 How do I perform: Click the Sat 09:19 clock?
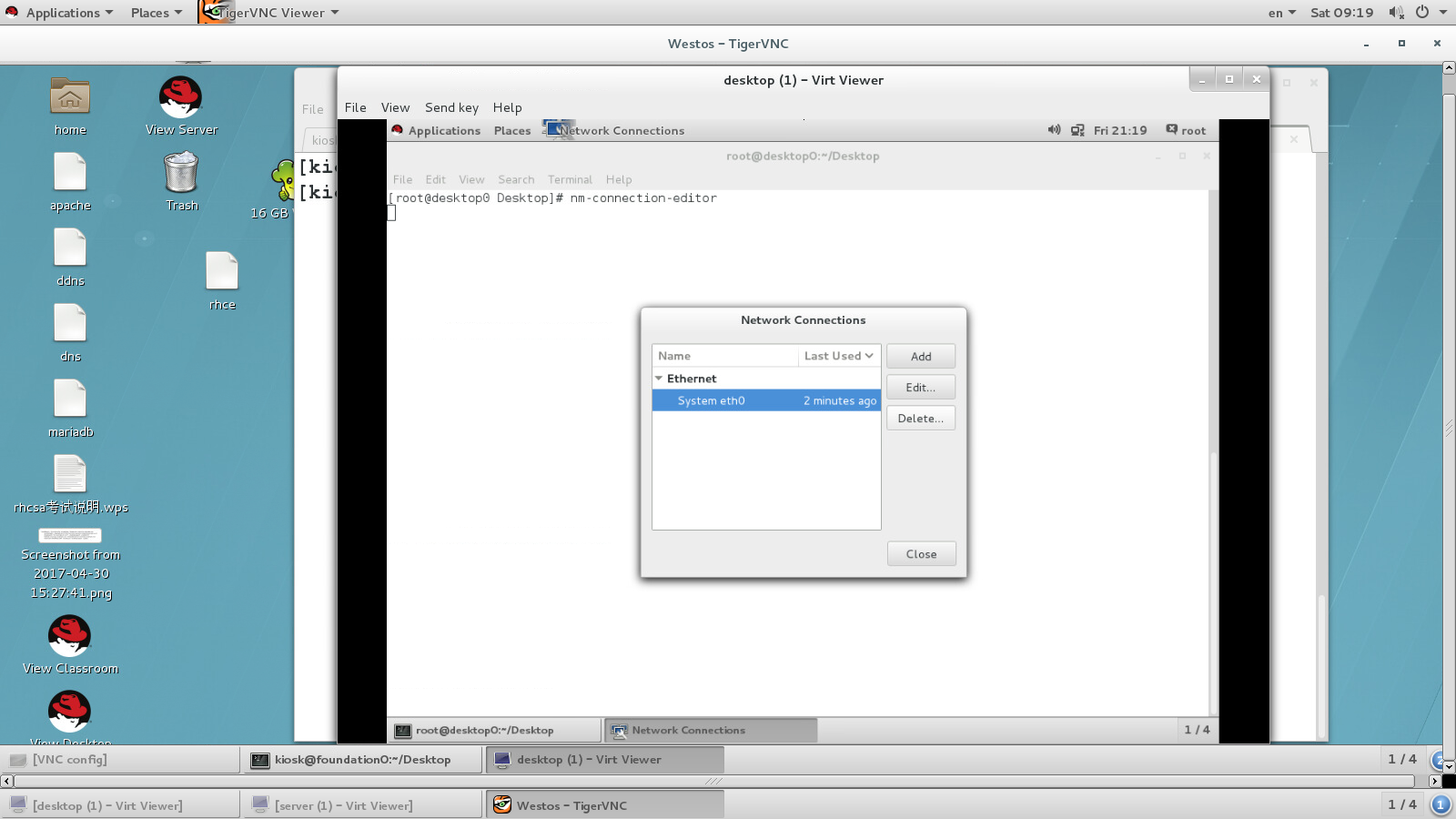point(1341,13)
